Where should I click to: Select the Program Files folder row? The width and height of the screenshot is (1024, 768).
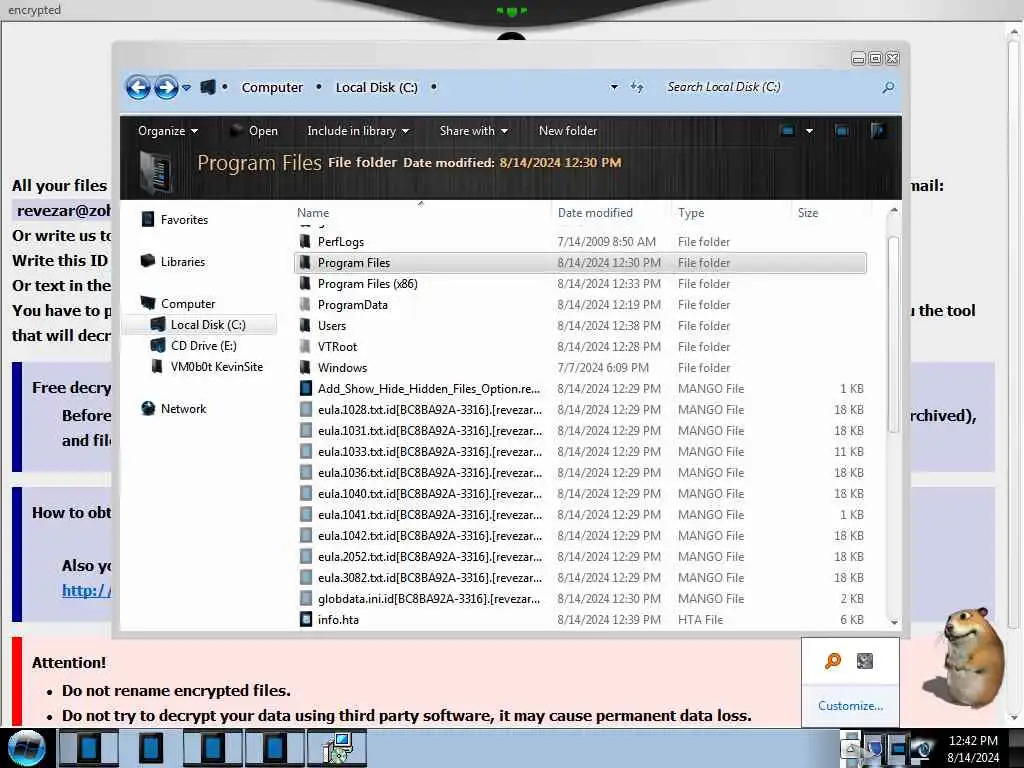pyautogui.click(x=580, y=263)
